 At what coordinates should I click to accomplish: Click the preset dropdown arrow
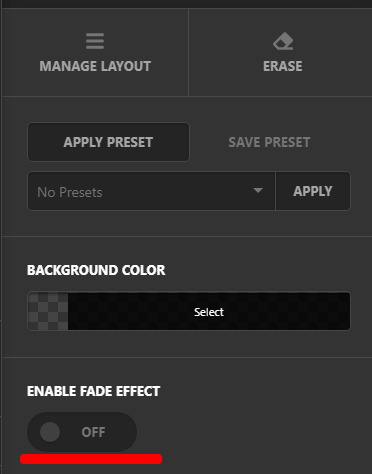(x=258, y=191)
